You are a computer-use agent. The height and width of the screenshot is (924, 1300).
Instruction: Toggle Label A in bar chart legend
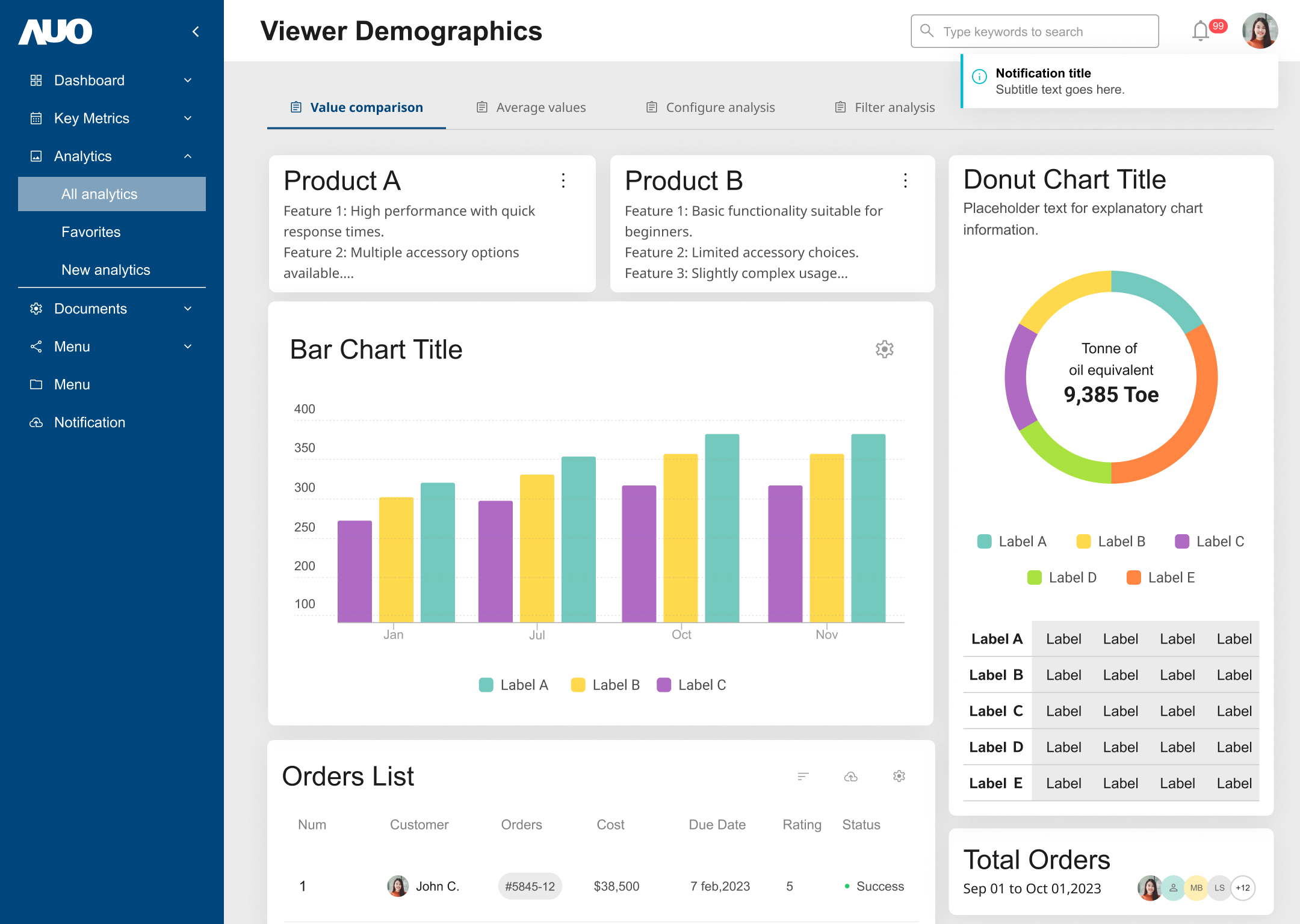tap(513, 685)
